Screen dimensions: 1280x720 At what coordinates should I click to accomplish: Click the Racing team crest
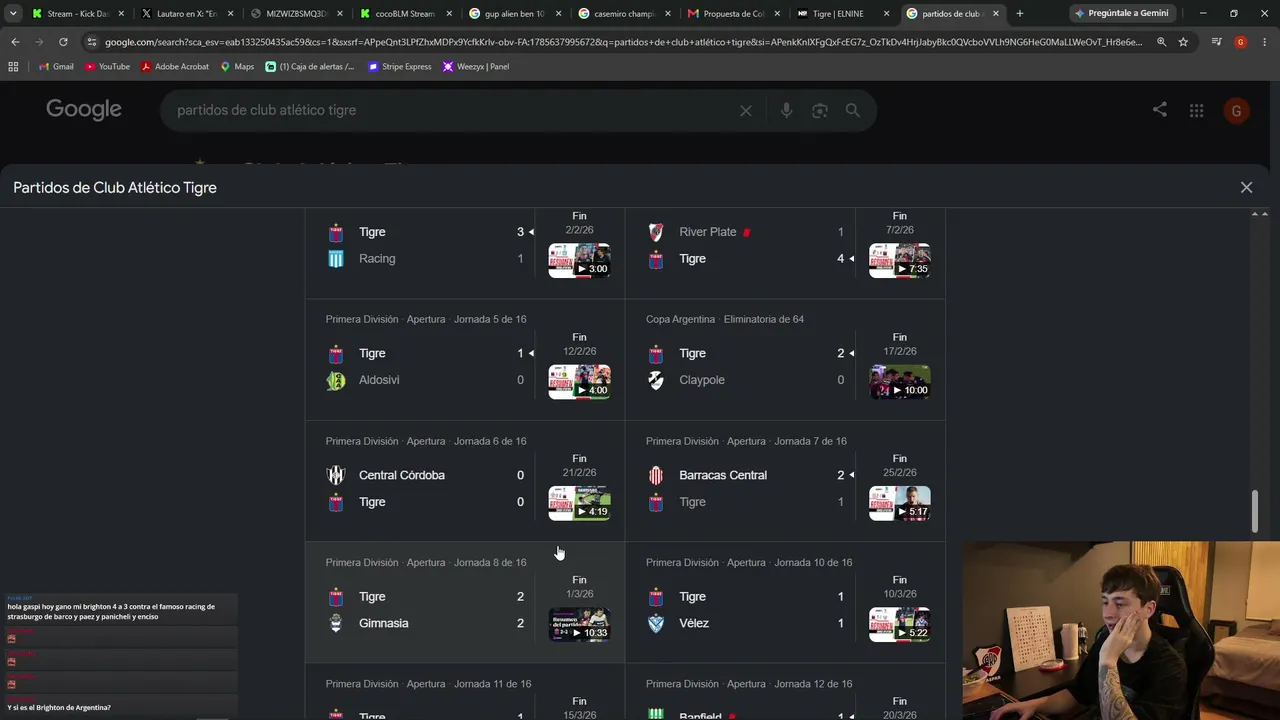pyautogui.click(x=336, y=259)
